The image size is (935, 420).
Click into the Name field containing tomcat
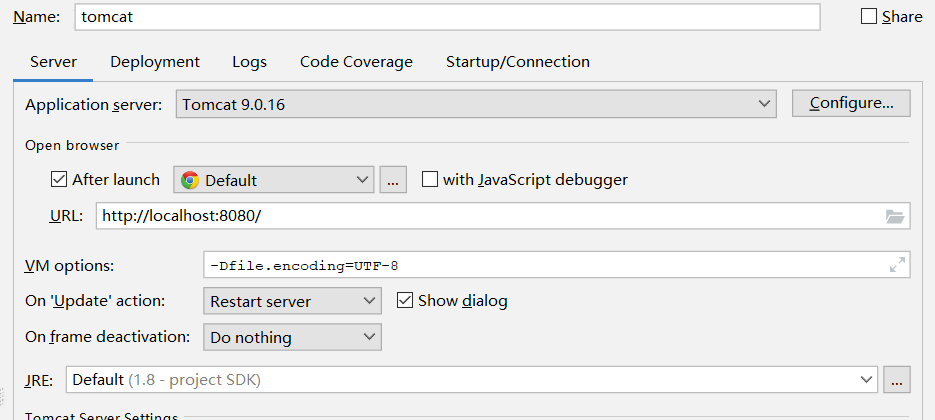point(445,17)
